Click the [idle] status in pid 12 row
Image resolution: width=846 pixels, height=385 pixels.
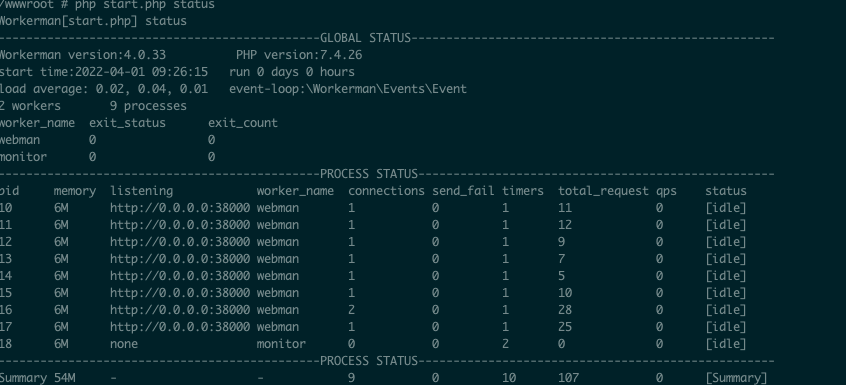726,242
